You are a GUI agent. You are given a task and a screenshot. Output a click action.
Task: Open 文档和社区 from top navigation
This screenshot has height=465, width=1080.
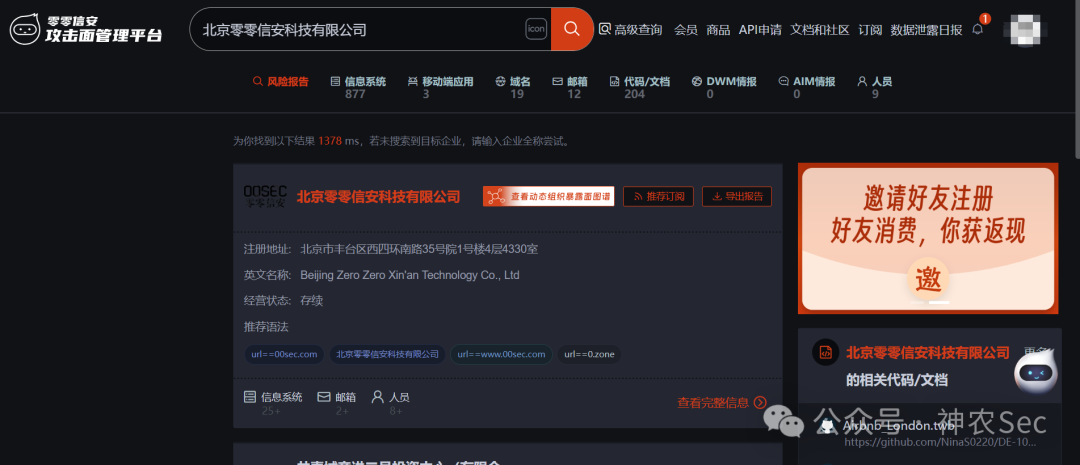(x=820, y=30)
